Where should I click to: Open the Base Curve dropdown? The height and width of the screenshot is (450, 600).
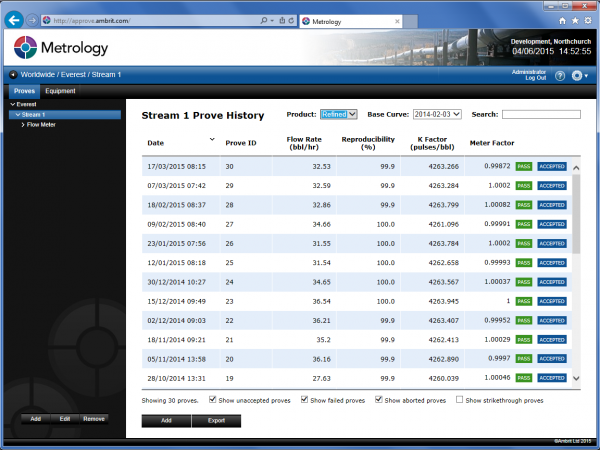pos(437,114)
